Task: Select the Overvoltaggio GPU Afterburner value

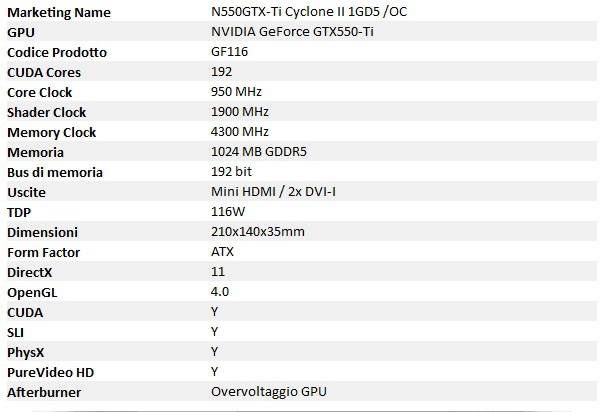Action: coord(269,391)
